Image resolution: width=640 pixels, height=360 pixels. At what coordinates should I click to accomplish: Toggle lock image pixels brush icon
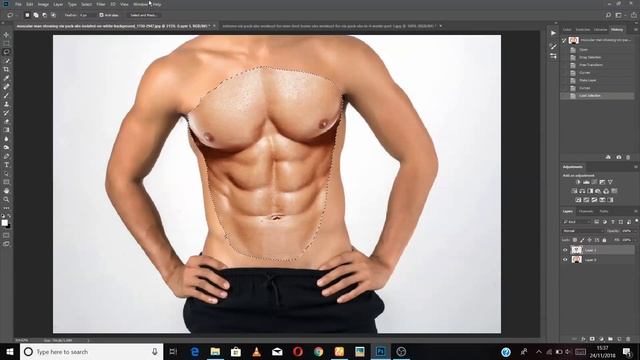point(582,240)
